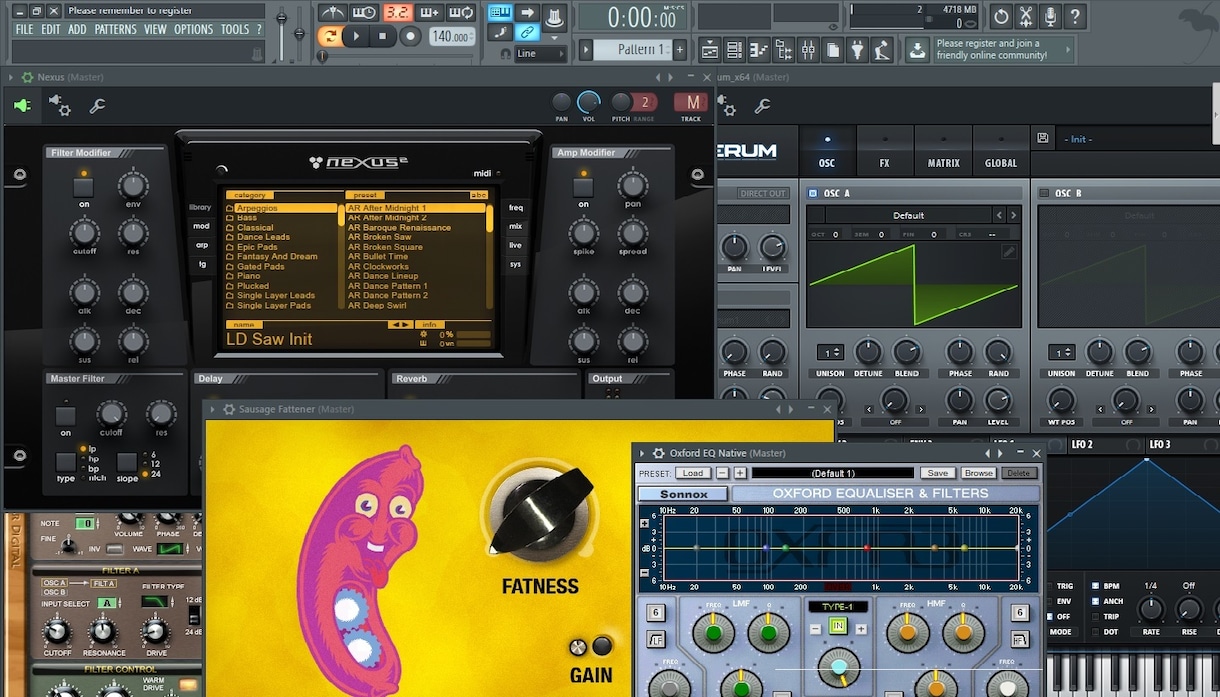Screen dimensions: 1220x697
Task: Toggle the ANCH checkbox in Serum LFO
Action: point(1096,602)
